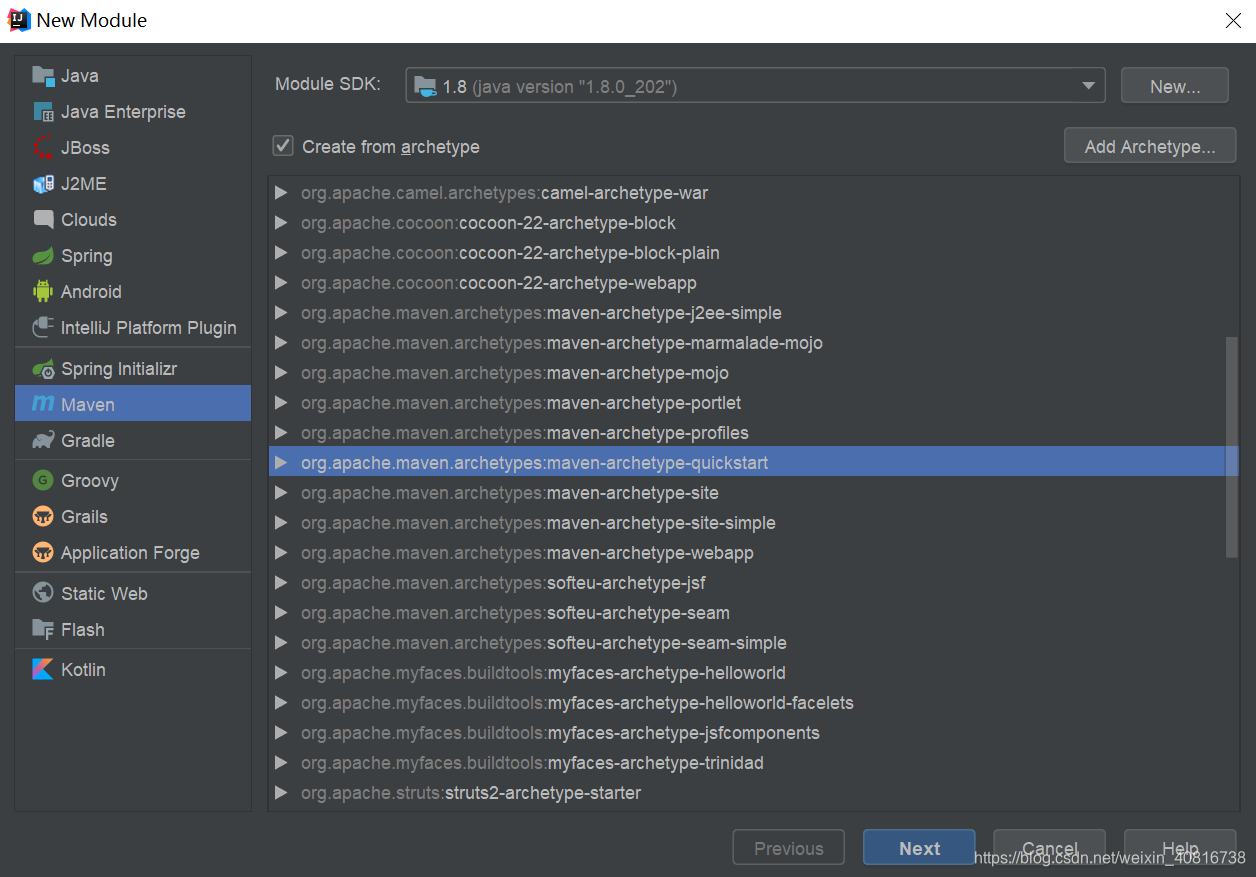Click the Flash folder icon
The width and height of the screenshot is (1256, 877).
click(43, 630)
